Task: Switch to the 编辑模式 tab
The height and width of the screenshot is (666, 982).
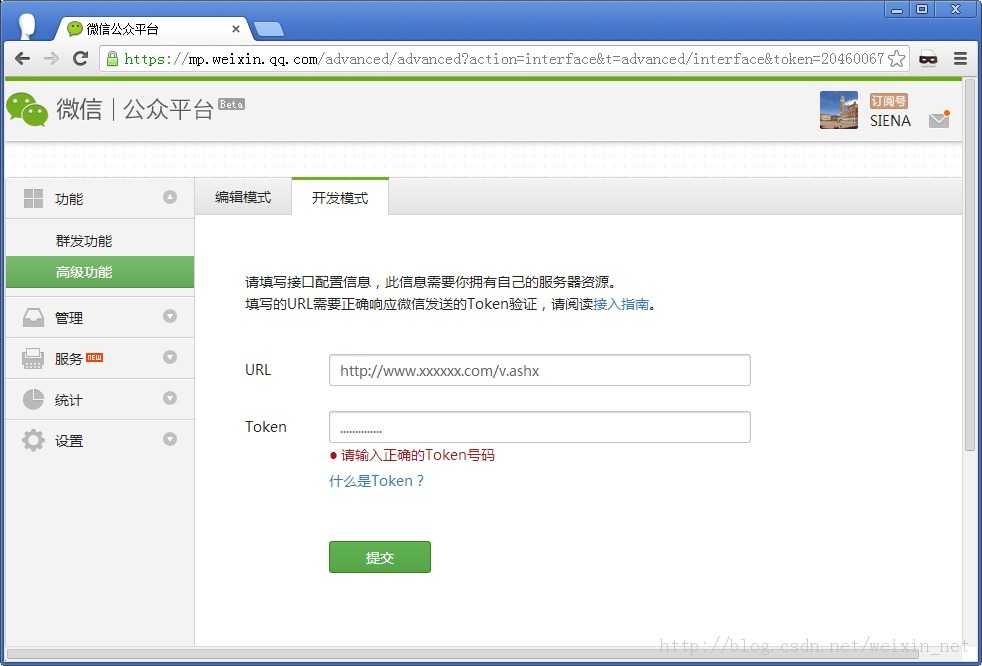Action: [243, 197]
